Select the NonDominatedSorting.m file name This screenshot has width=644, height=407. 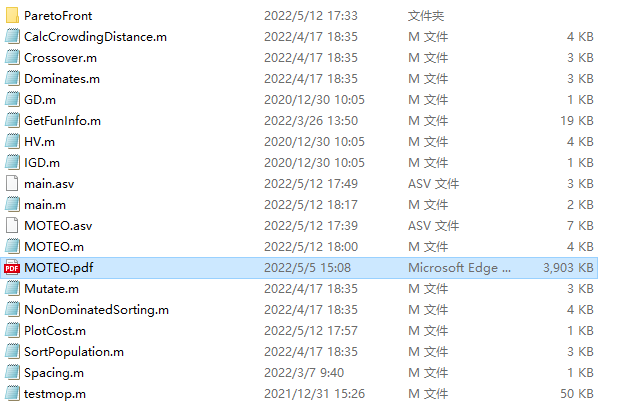96,310
